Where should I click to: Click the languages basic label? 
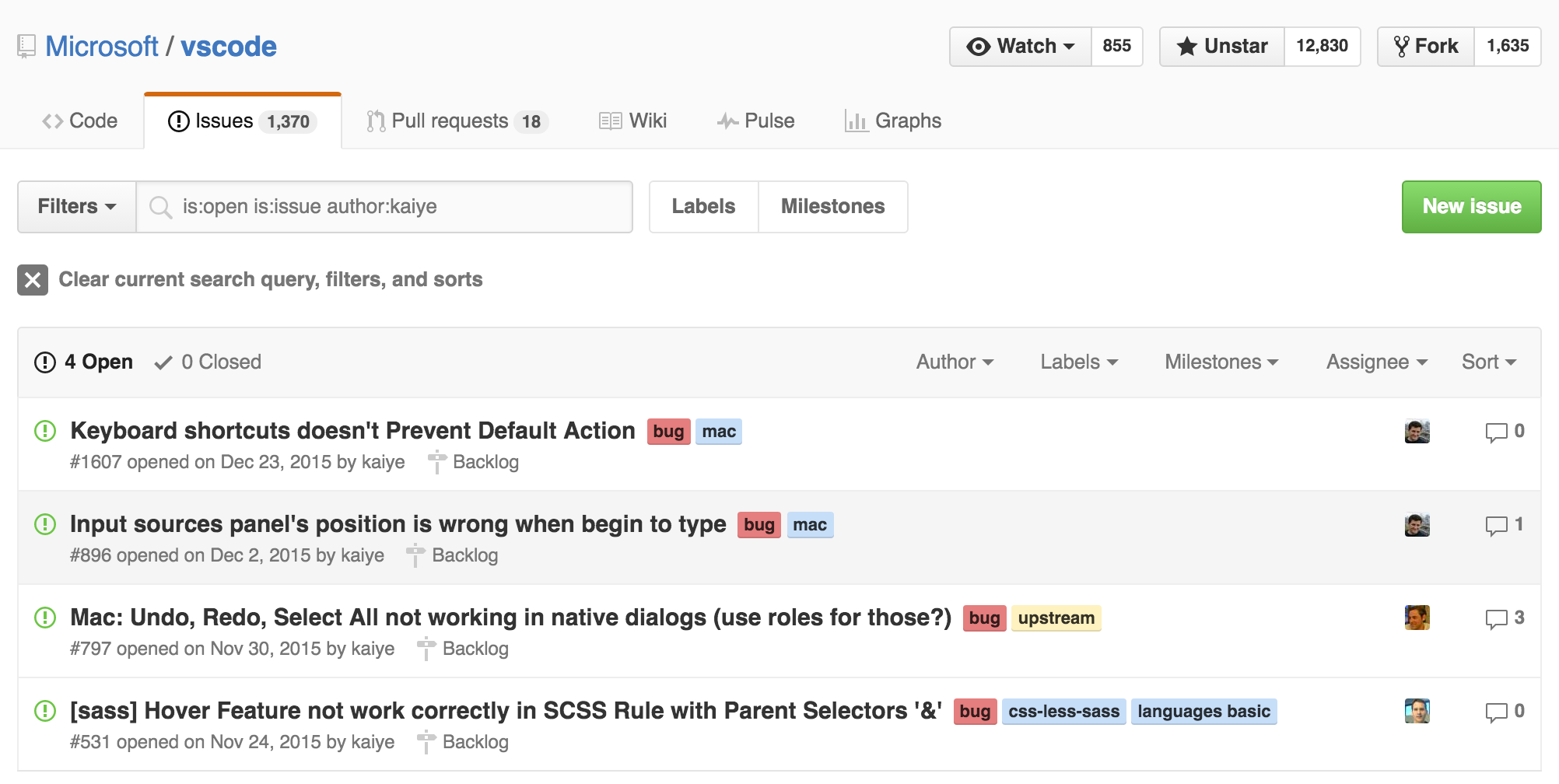(x=1204, y=712)
